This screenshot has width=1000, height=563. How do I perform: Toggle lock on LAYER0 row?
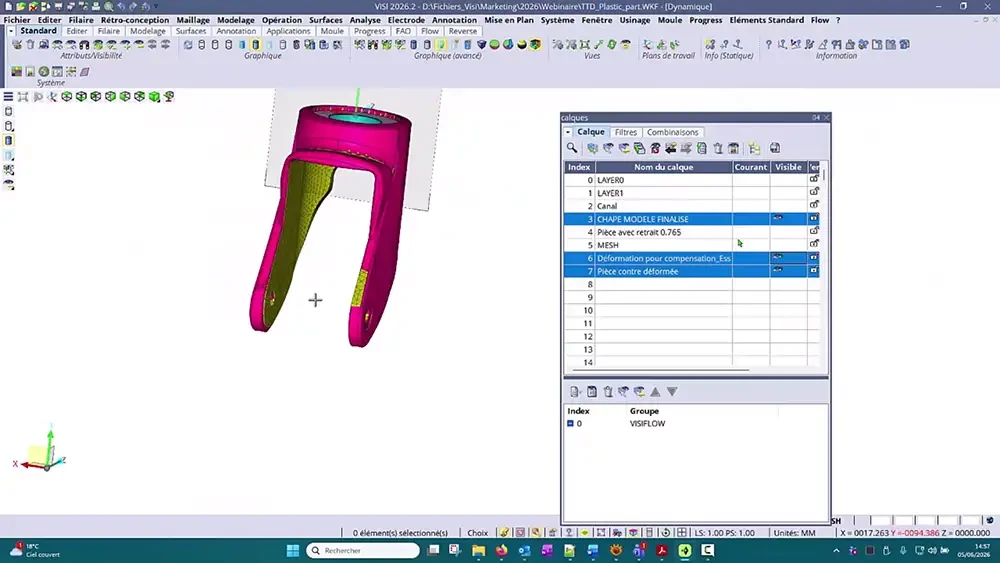pos(814,179)
